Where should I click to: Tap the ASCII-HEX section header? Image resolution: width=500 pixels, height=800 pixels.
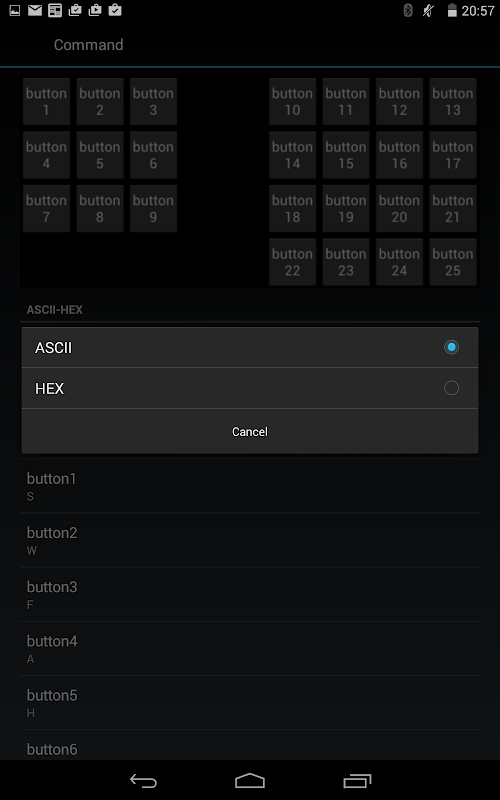pyautogui.click(x=55, y=310)
